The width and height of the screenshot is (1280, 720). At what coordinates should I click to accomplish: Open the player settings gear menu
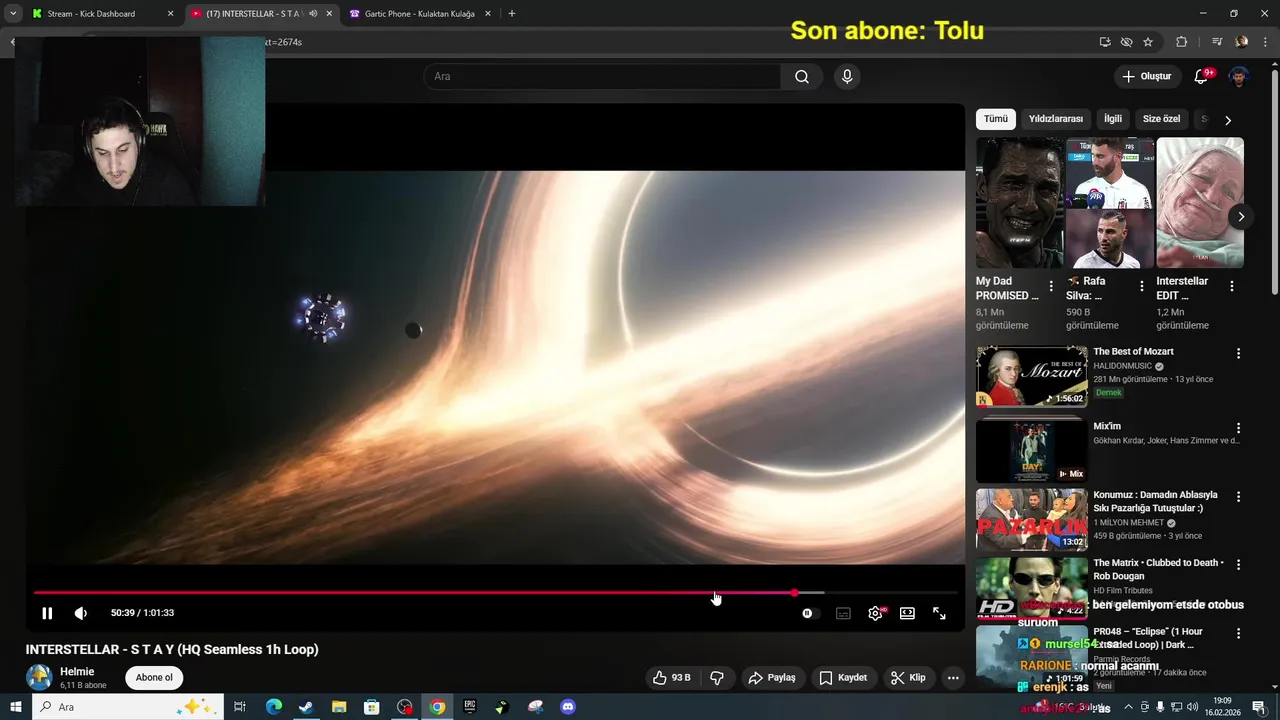[x=875, y=613]
